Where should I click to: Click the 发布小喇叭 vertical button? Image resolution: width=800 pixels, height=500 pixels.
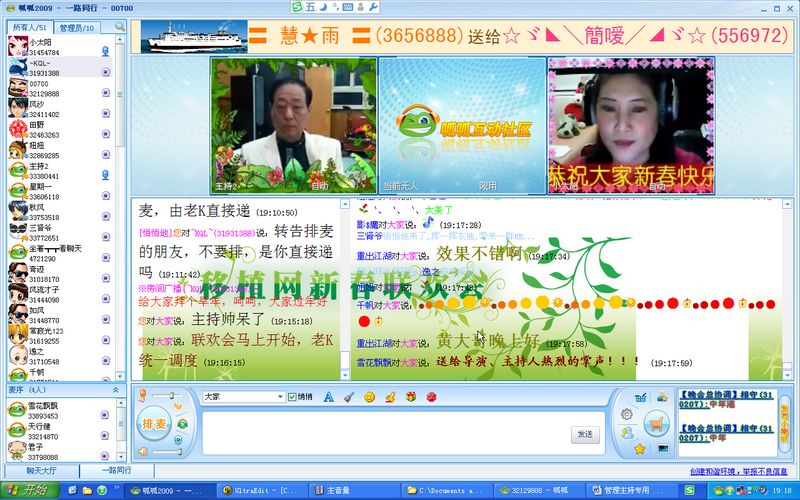[x=784, y=423]
